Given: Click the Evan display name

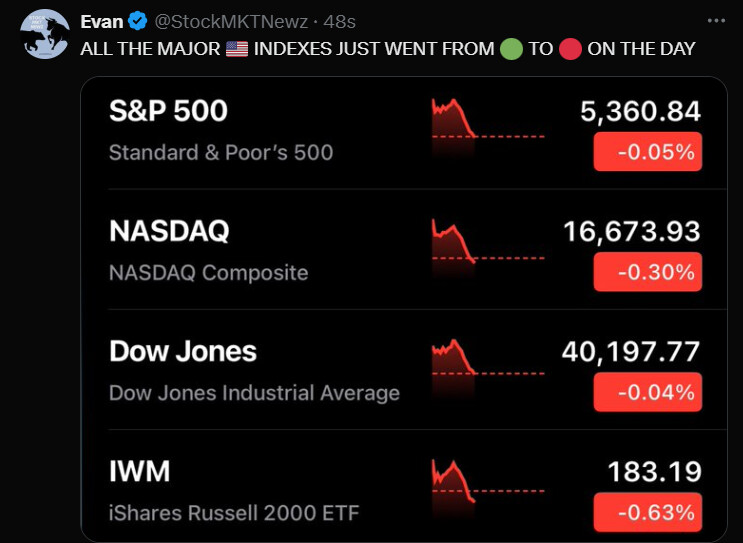Looking at the screenshot, I should [x=101, y=21].
